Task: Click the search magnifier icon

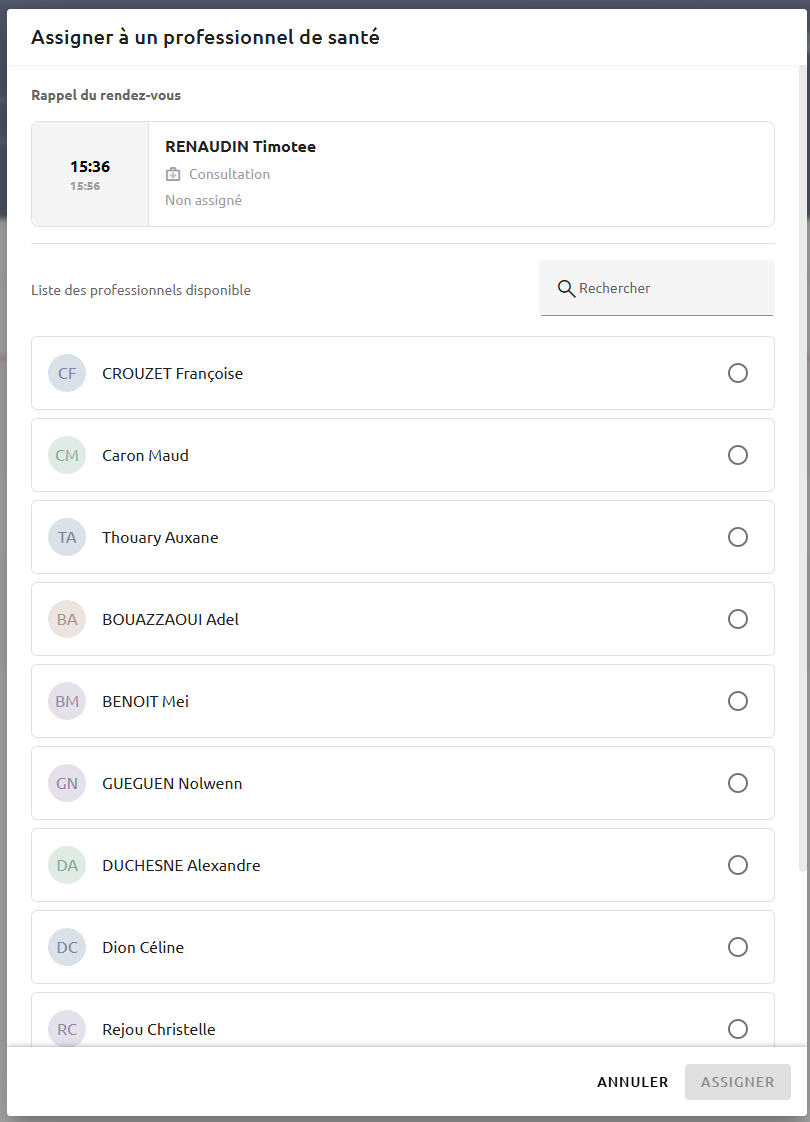Action: point(566,288)
